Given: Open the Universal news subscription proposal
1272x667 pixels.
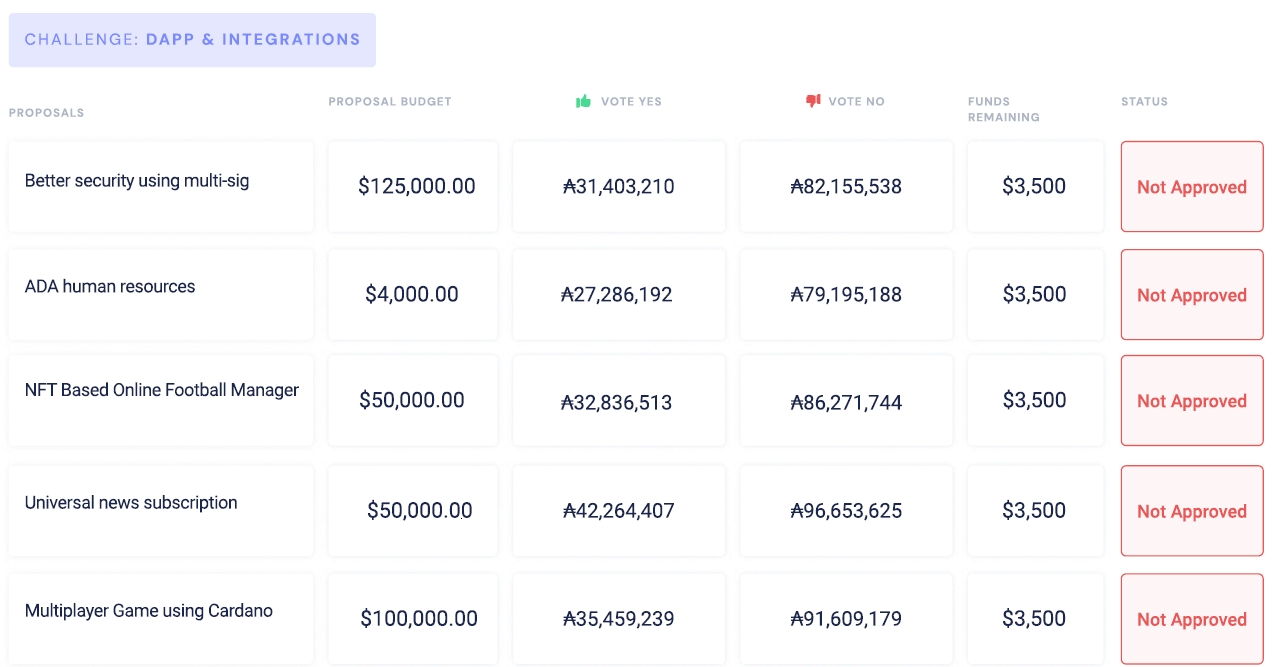Looking at the screenshot, I should 131,503.
